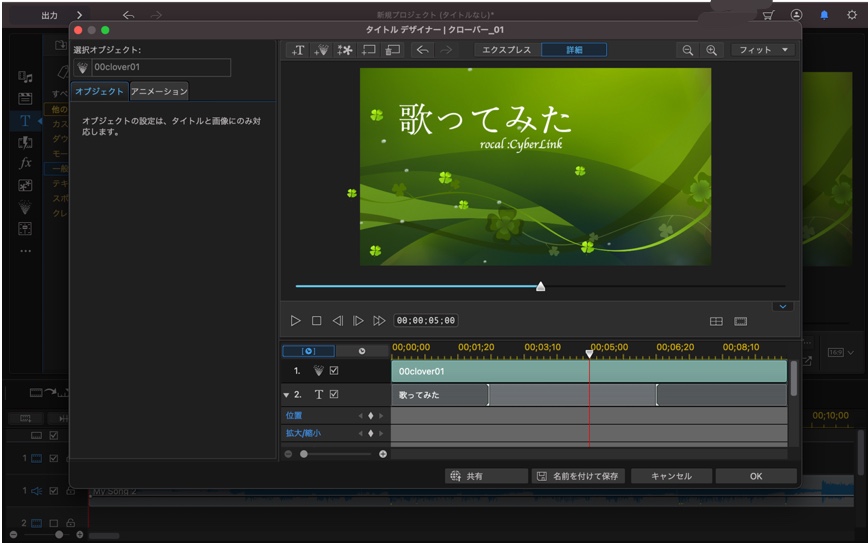Open the アニメーション tab
868x543 pixels.
pyautogui.click(x=159, y=92)
